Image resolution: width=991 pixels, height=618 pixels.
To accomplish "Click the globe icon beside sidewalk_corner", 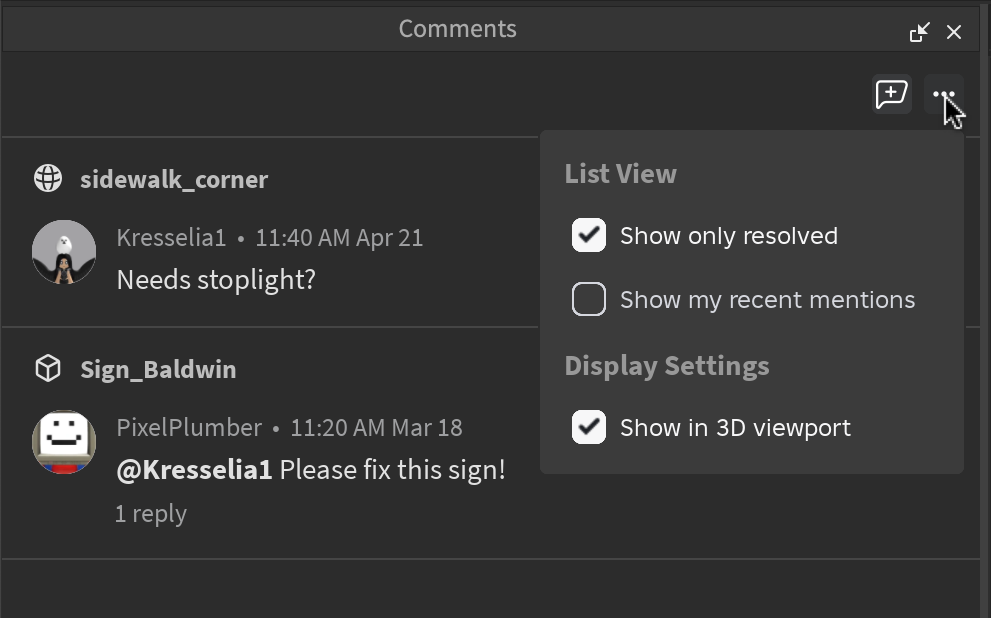I will 48,178.
